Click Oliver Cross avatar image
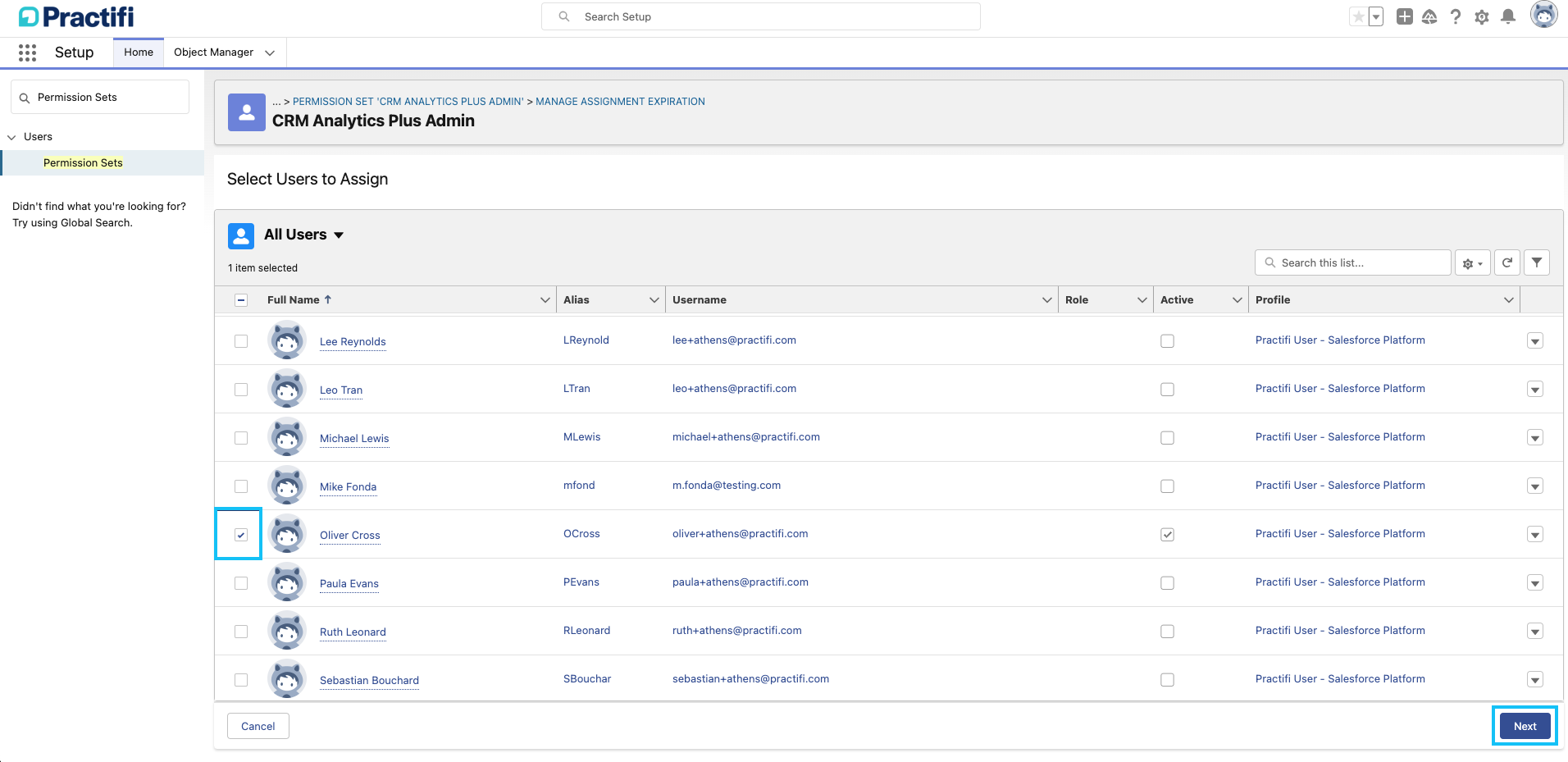Screen dimensions: 1568x762 click(x=287, y=534)
